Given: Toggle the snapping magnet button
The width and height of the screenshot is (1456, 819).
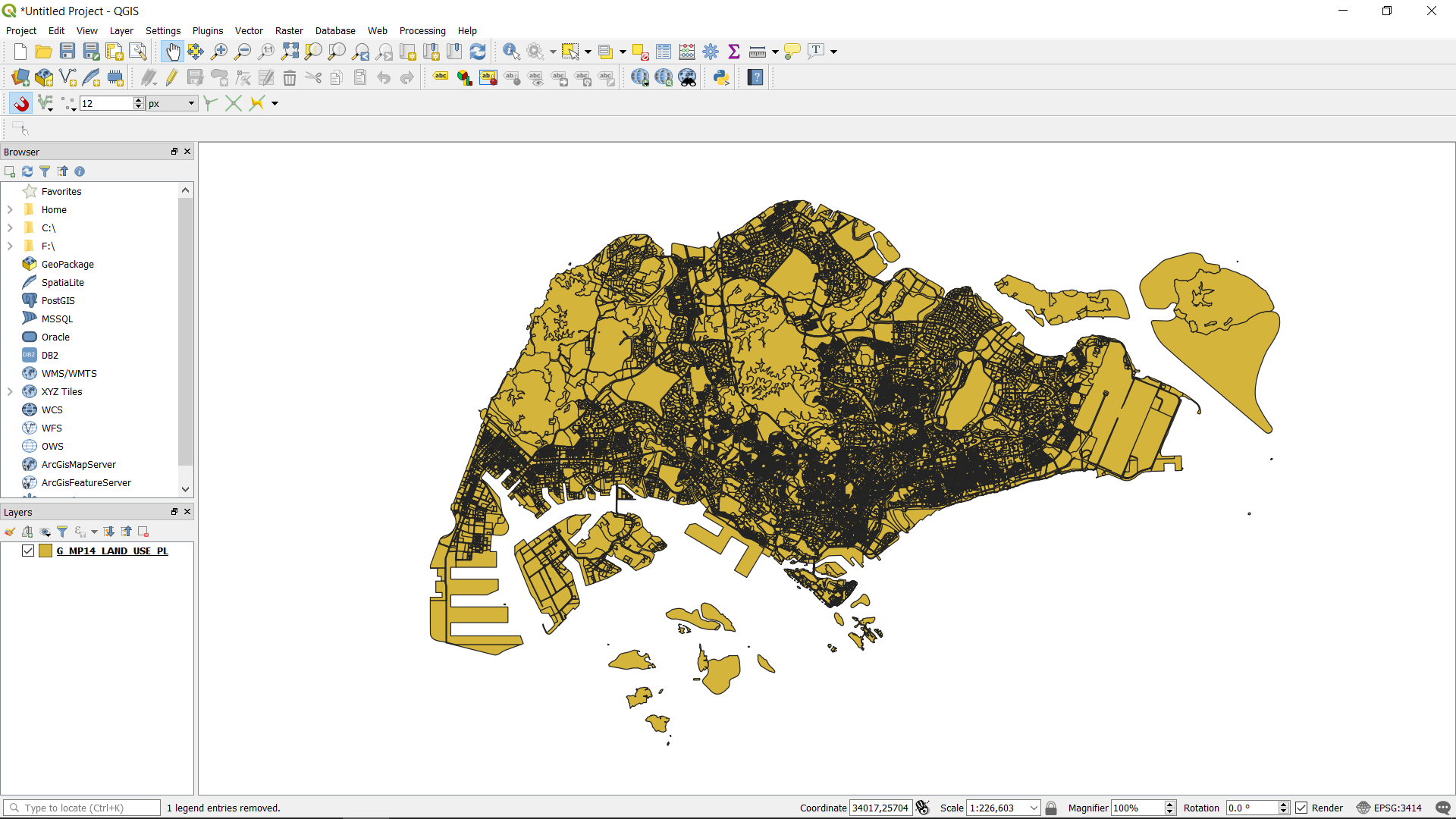Looking at the screenshot, I should [21, 103].
